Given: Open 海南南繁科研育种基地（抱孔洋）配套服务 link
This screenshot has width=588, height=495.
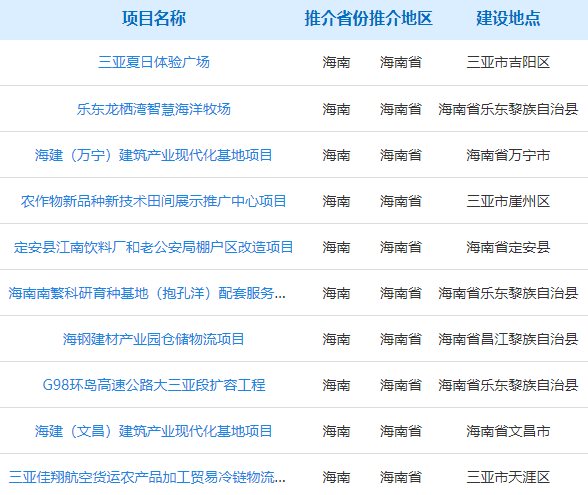Looking at the screenshot, I should 147,293.
